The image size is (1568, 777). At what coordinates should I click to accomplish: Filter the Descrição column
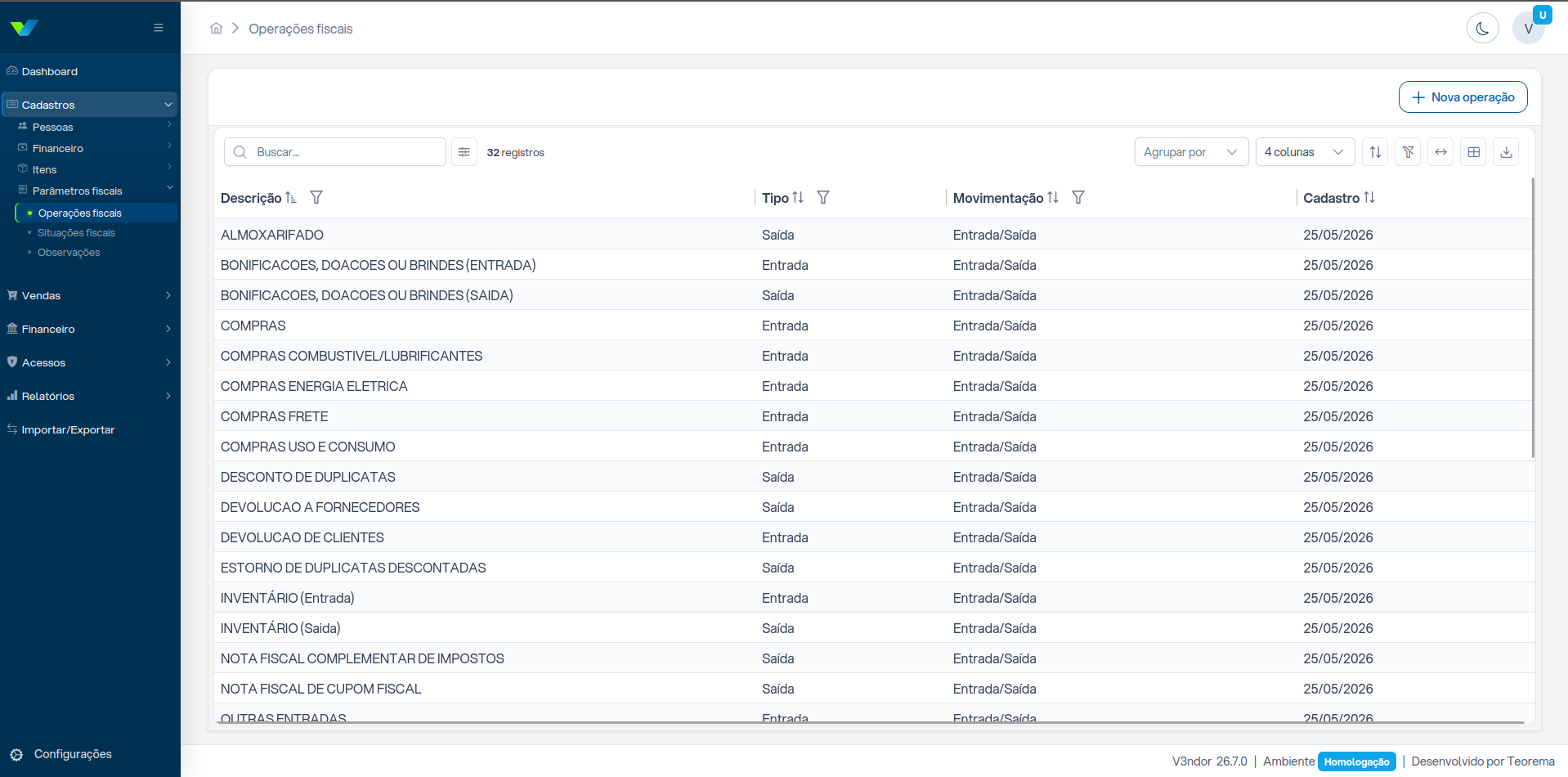pyautogui.click(x=316, y=197)
